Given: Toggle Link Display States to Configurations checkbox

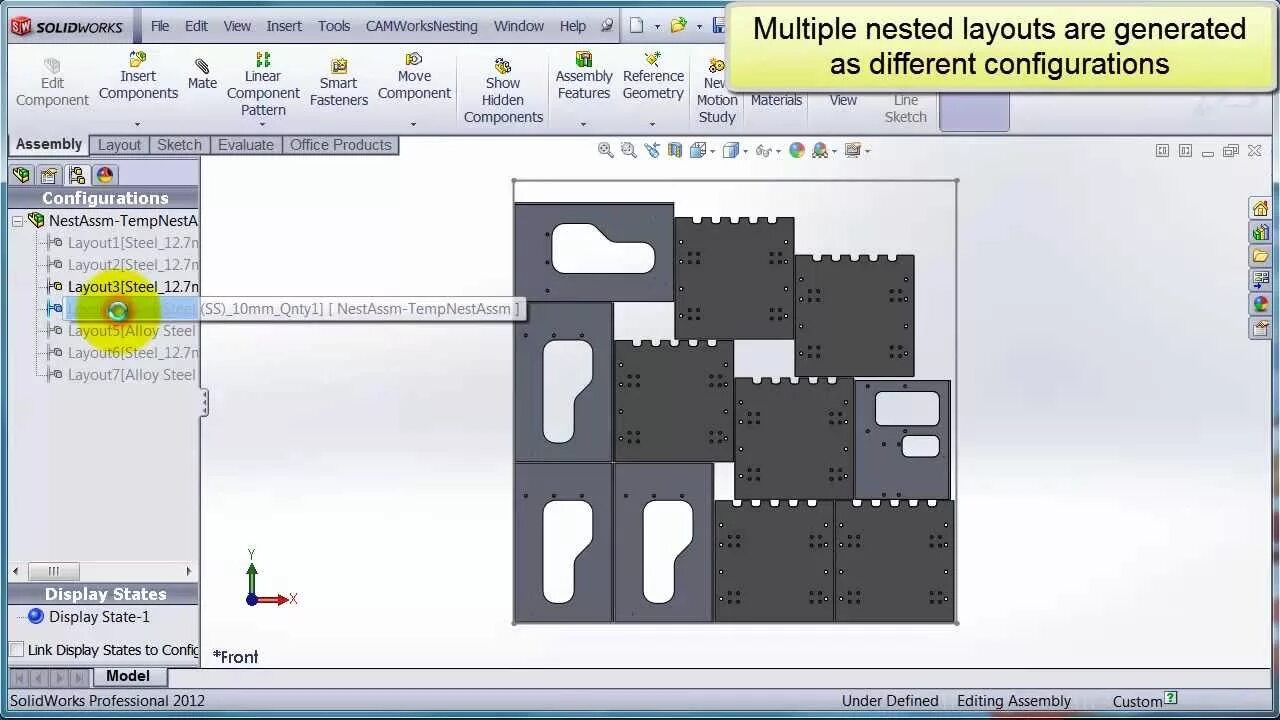Looking at the screenshot, I should (x=16, y=649).
